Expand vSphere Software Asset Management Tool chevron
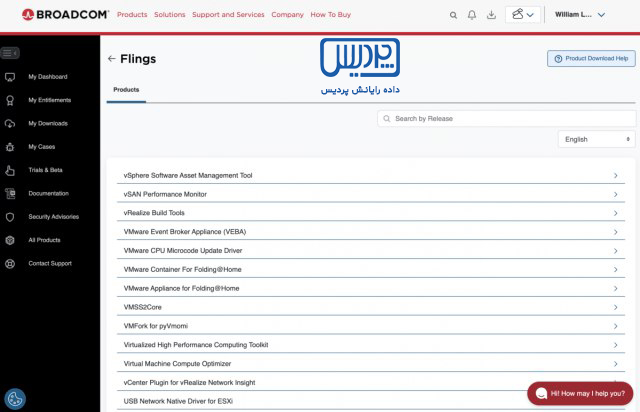The width and height of the screenshot is (640, 412). pos(616,176)
